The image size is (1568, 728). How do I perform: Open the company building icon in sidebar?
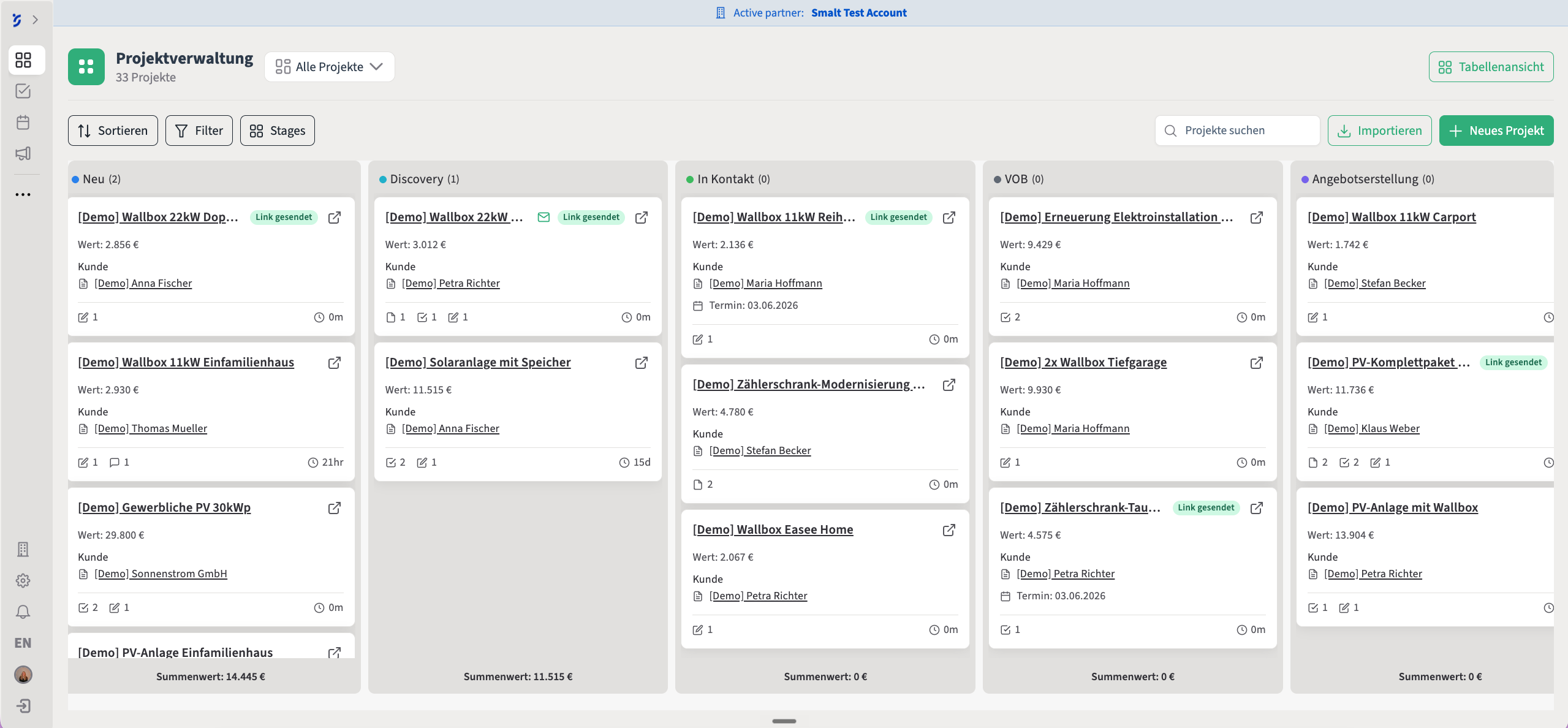23,550
